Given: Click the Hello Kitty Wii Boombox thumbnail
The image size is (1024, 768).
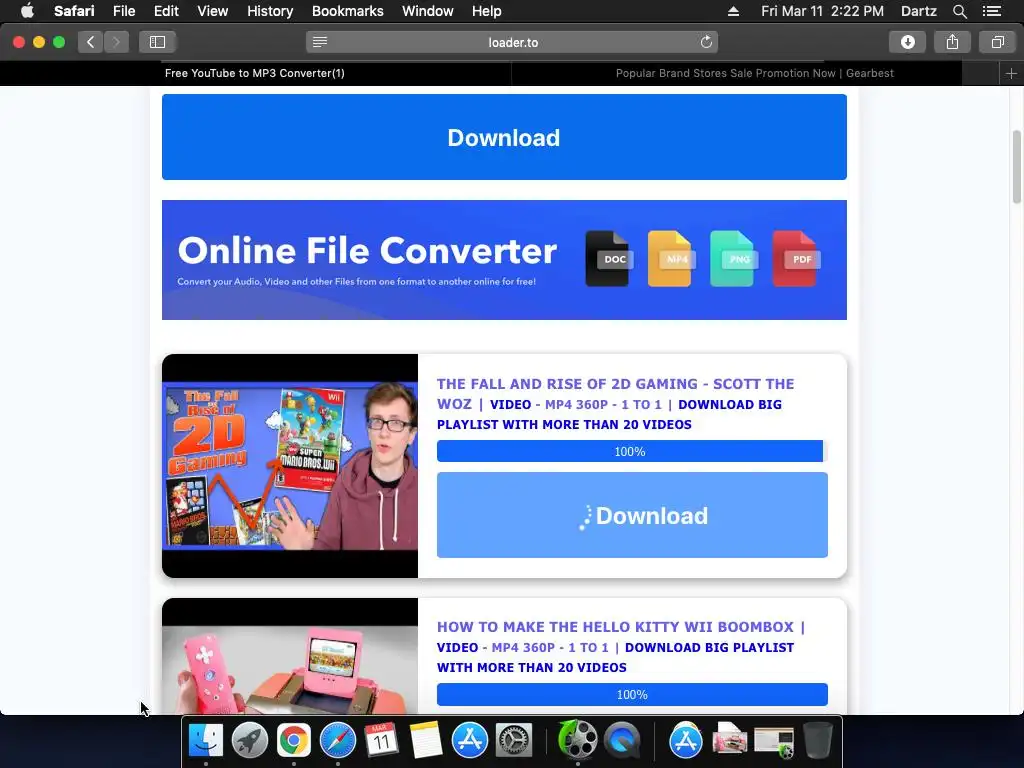Looking at the screenshot, I should coord(290,656).
